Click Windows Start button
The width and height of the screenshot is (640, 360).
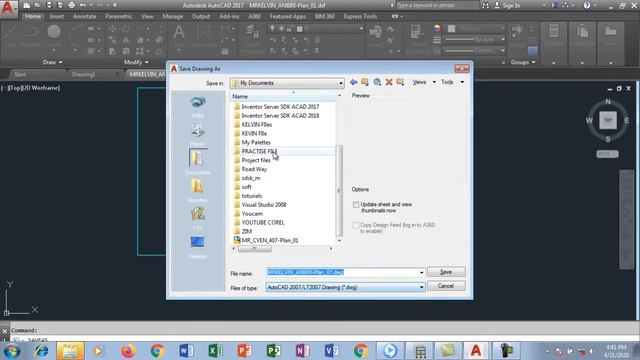(11, 351)
